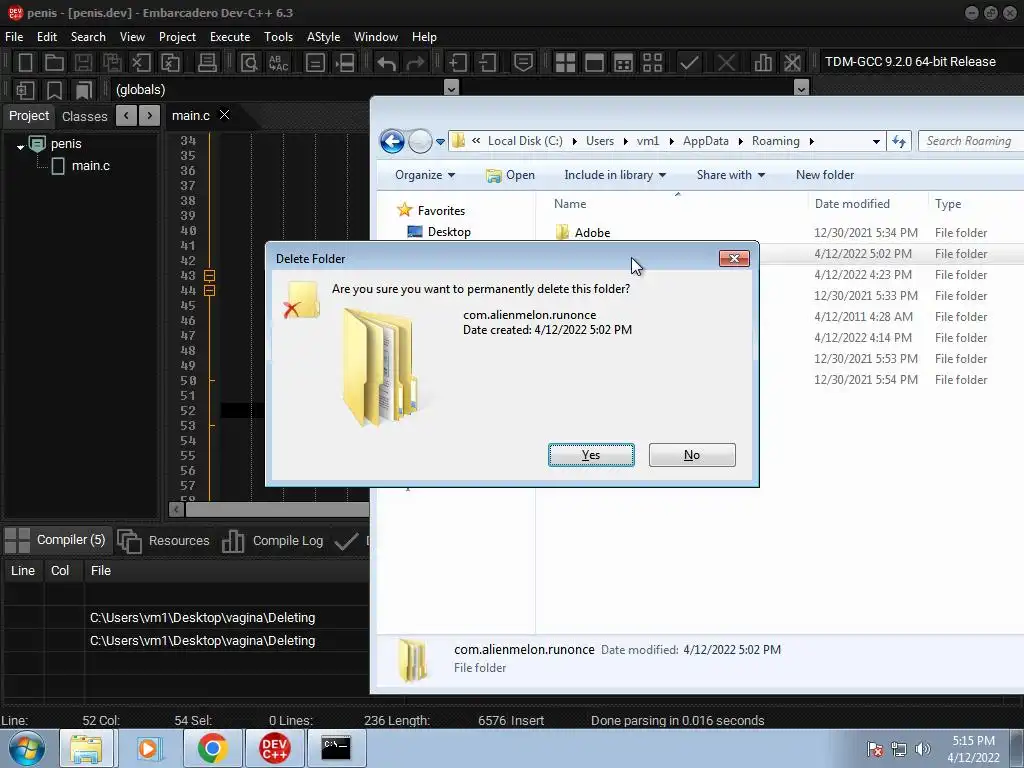Toggle the code fold marker at line 43
Screen dimensions: 1024x768
[x=210, y=276]
